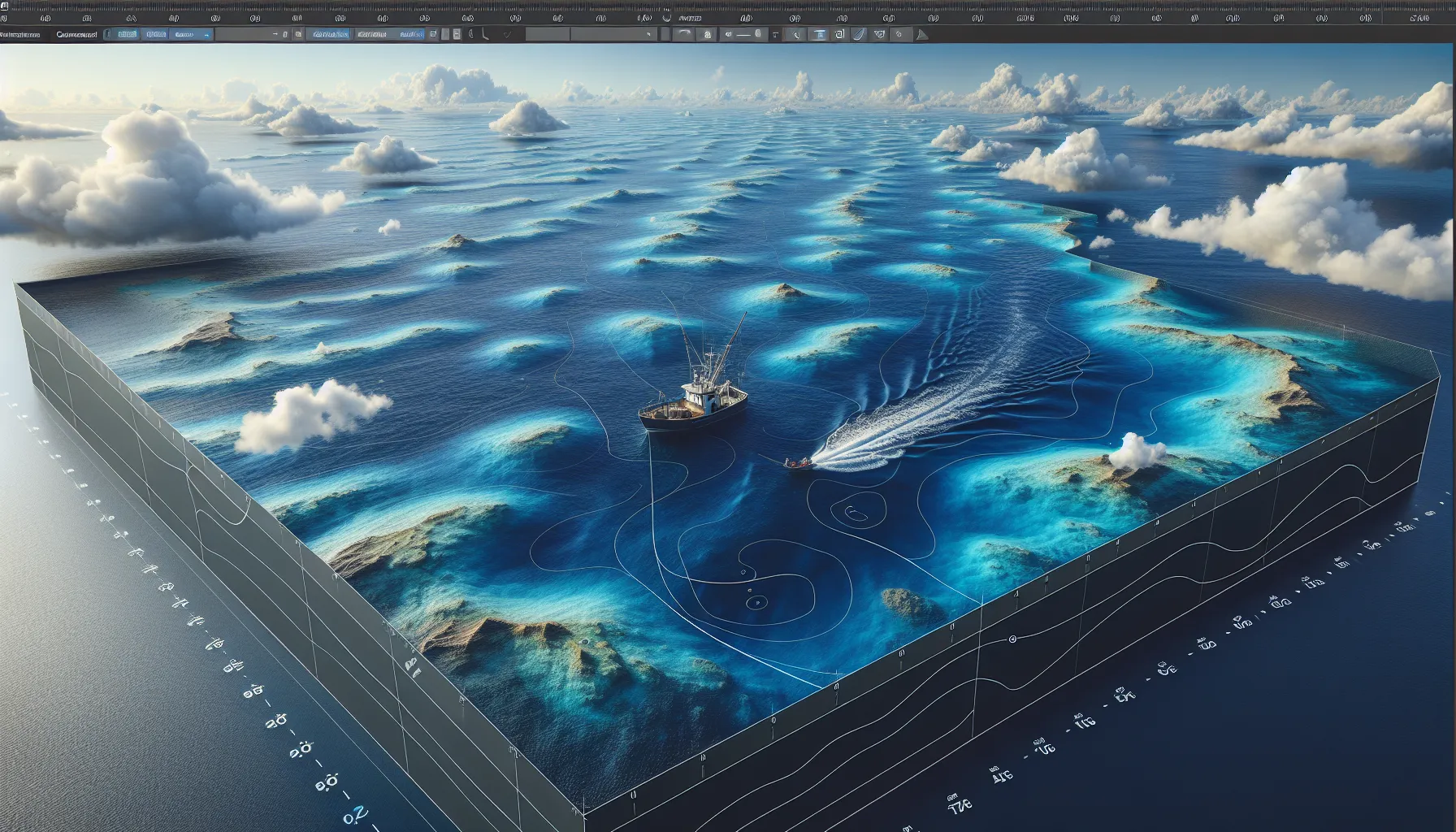
Task: Click the L-shaped corner icon in toolbar
Action: [x=485, y=34]
